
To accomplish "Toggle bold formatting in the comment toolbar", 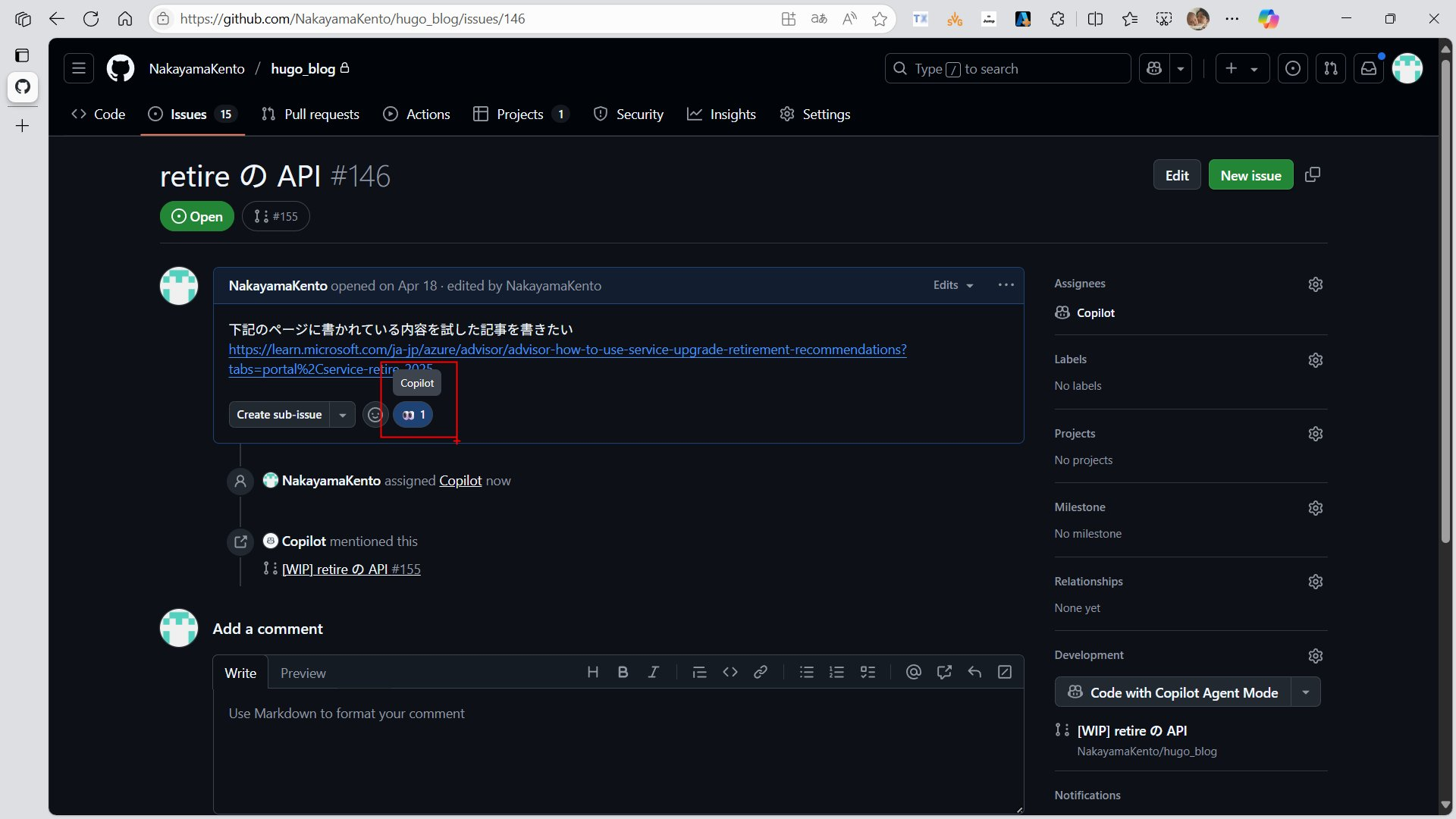I will tap(623, 672).
